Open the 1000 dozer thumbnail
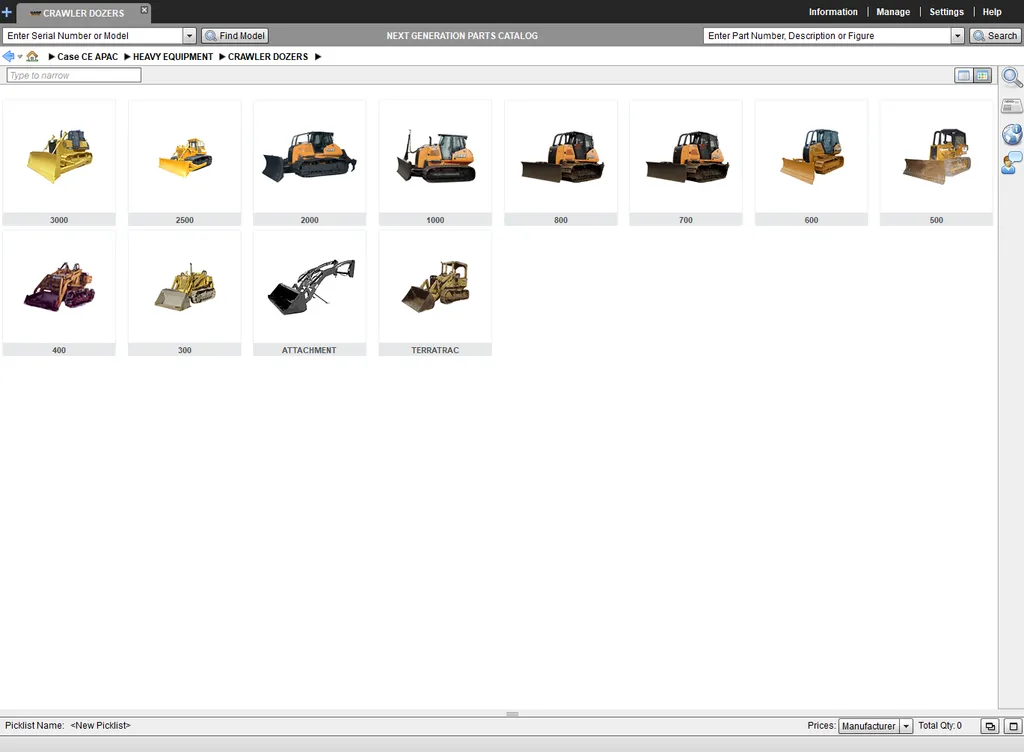Viewport: 1024px width, 752px height. pos(435,163)
